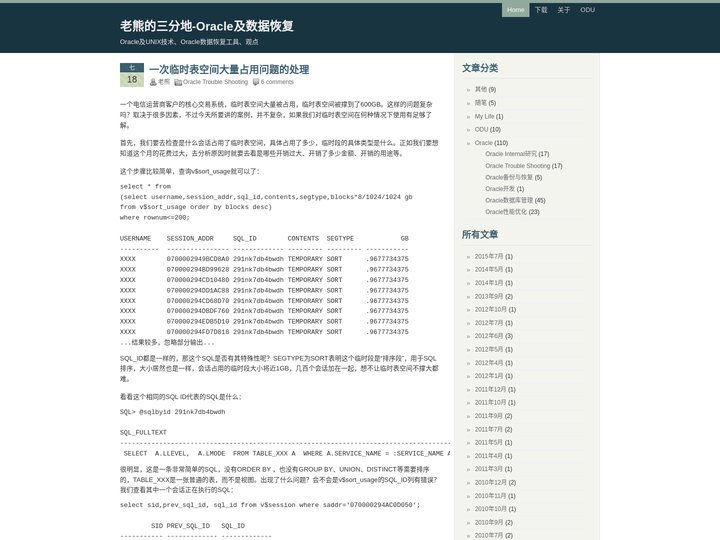Click the blog title 老熊的三分地-Oracle及数据恢复
This screenshot has width=720, height=540.
207,26
